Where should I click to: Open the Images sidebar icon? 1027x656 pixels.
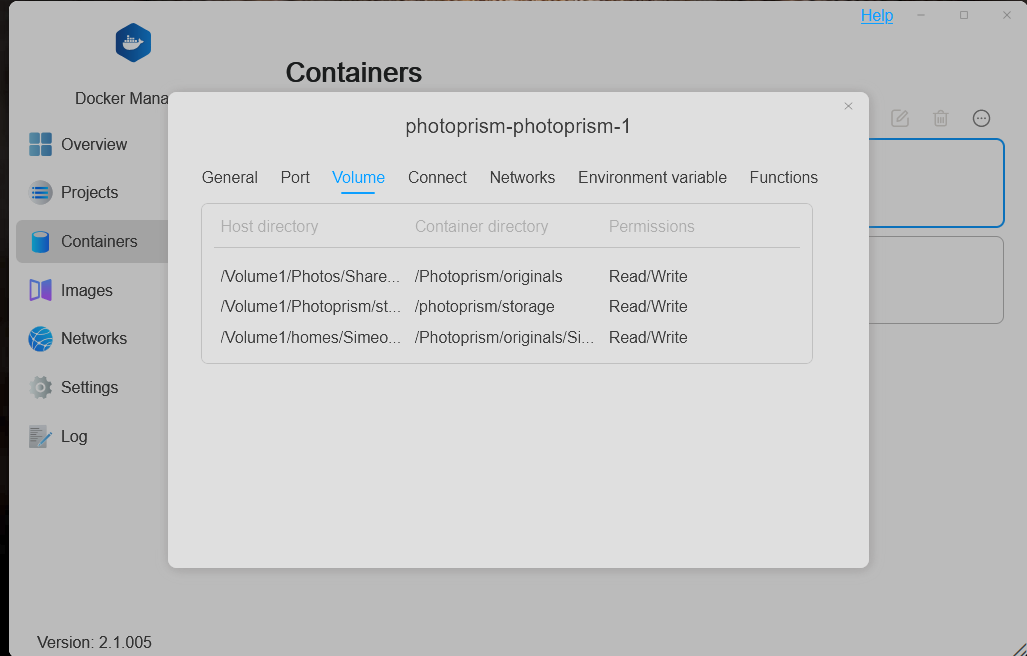(x=41, y=290)
